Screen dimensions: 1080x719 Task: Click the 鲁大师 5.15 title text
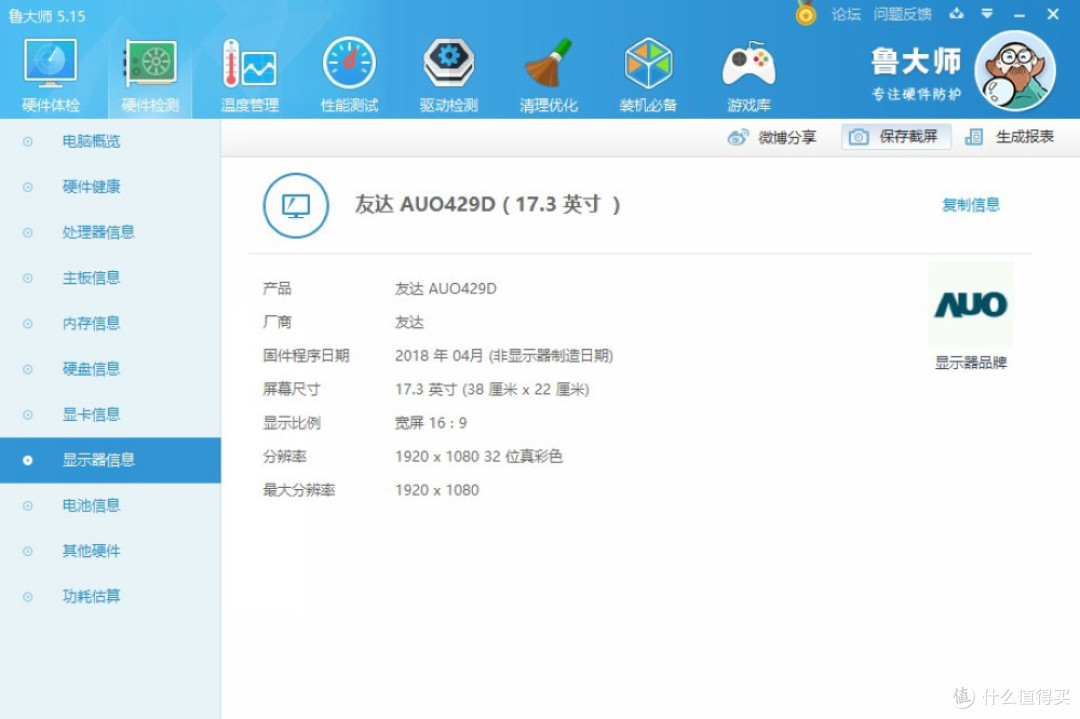(x=47, y=16)
